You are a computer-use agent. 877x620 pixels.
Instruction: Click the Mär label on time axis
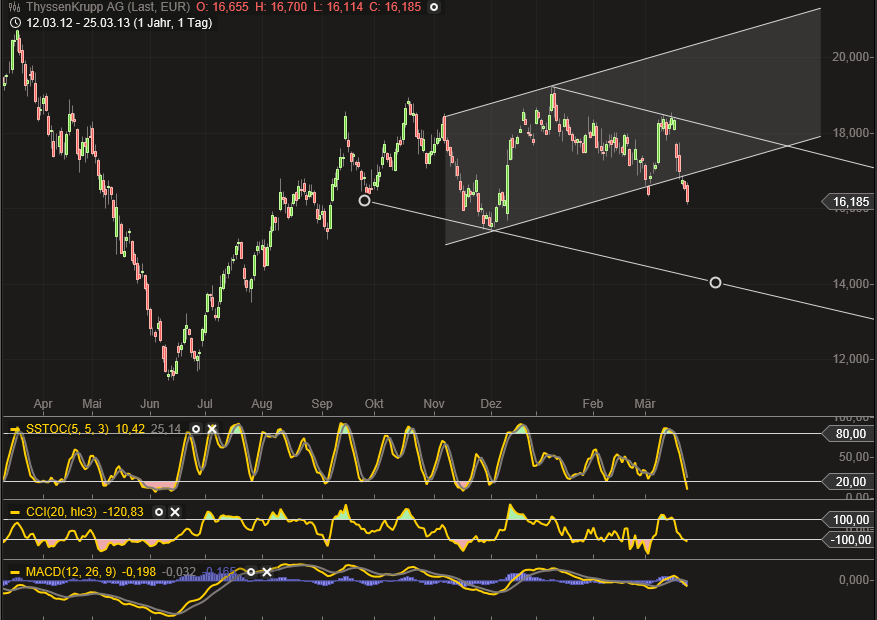[x=645, y=404]
